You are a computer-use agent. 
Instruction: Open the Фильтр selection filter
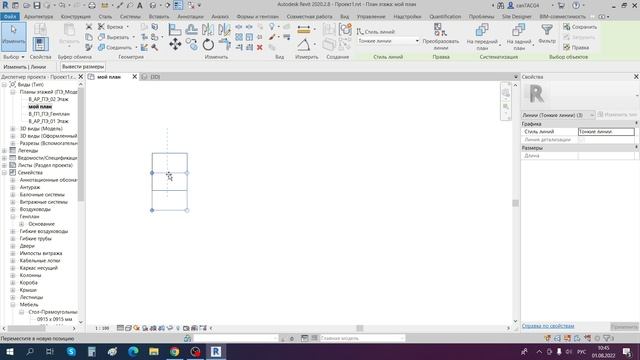(x=547, y=34)
